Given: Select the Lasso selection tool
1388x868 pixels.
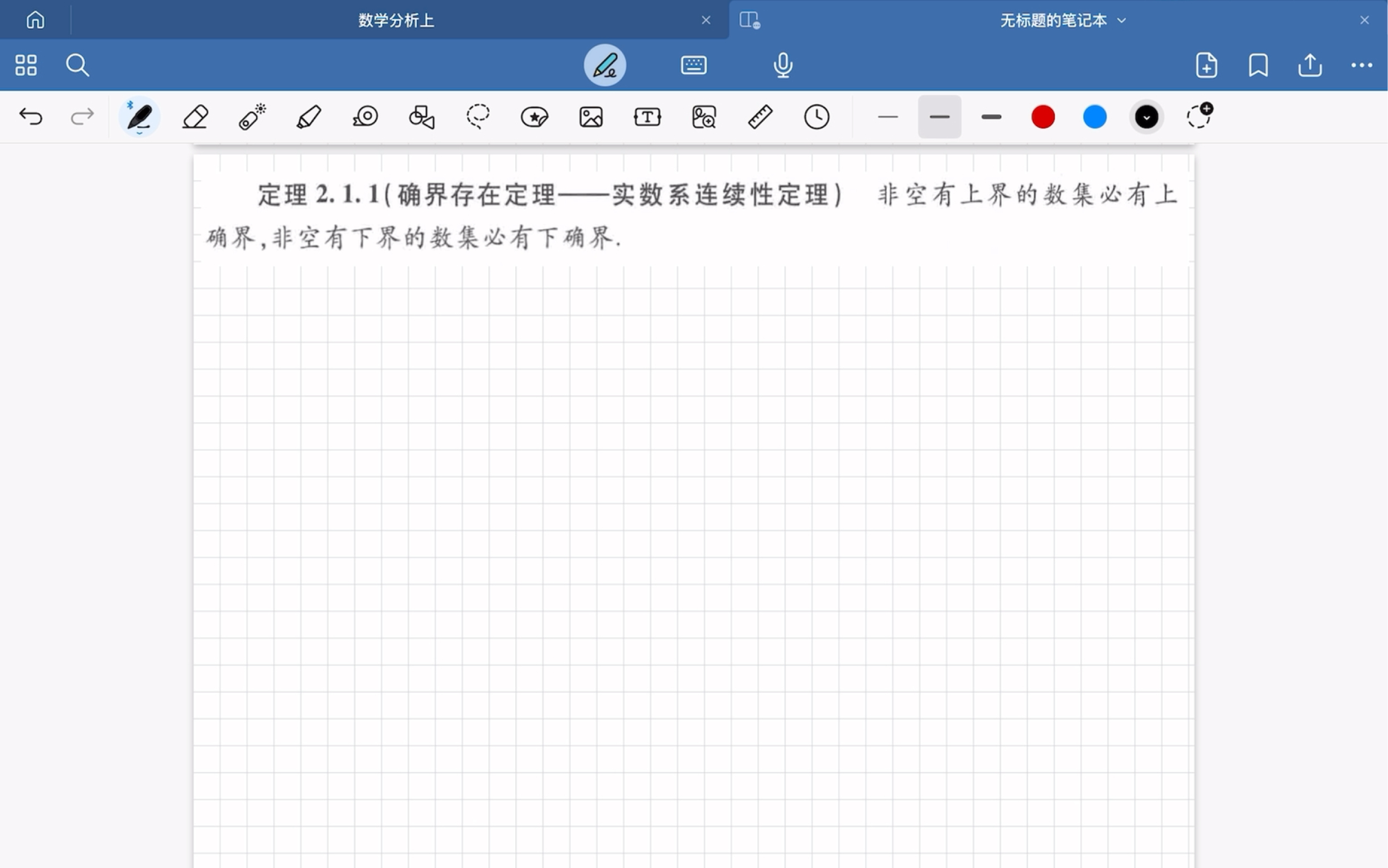Looking at the screenshot, I should 478,117.
